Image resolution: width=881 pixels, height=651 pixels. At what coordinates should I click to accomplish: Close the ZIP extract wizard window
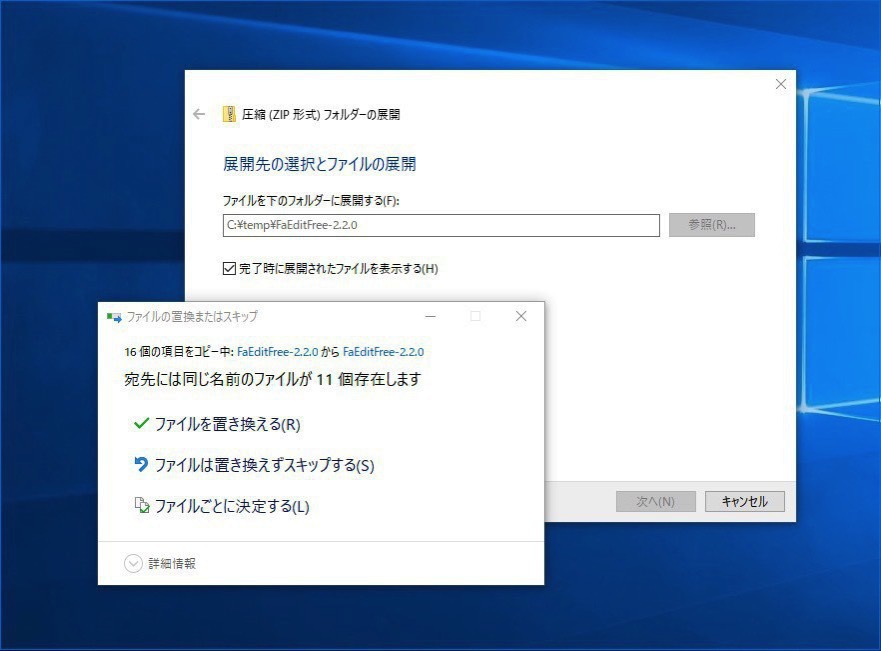780,84
